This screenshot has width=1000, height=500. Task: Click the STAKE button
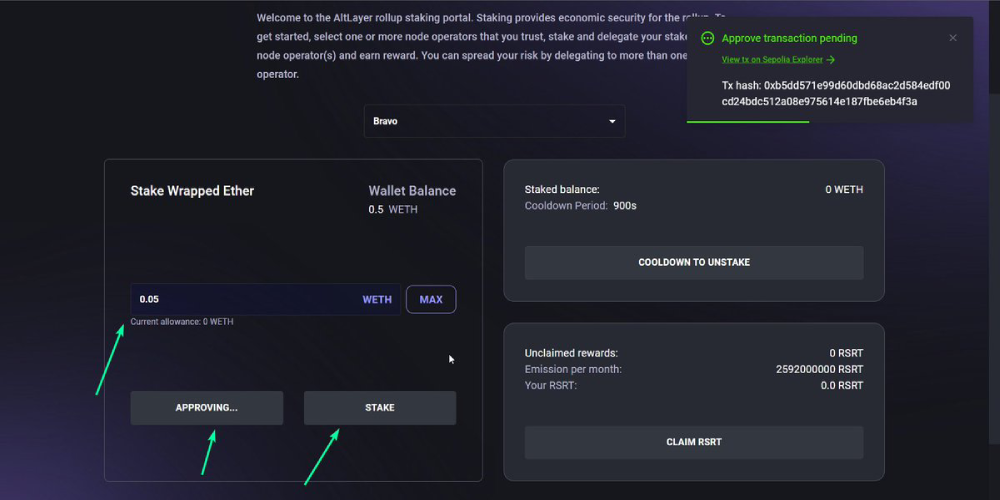pyautogui.click(x=379, y=408)
